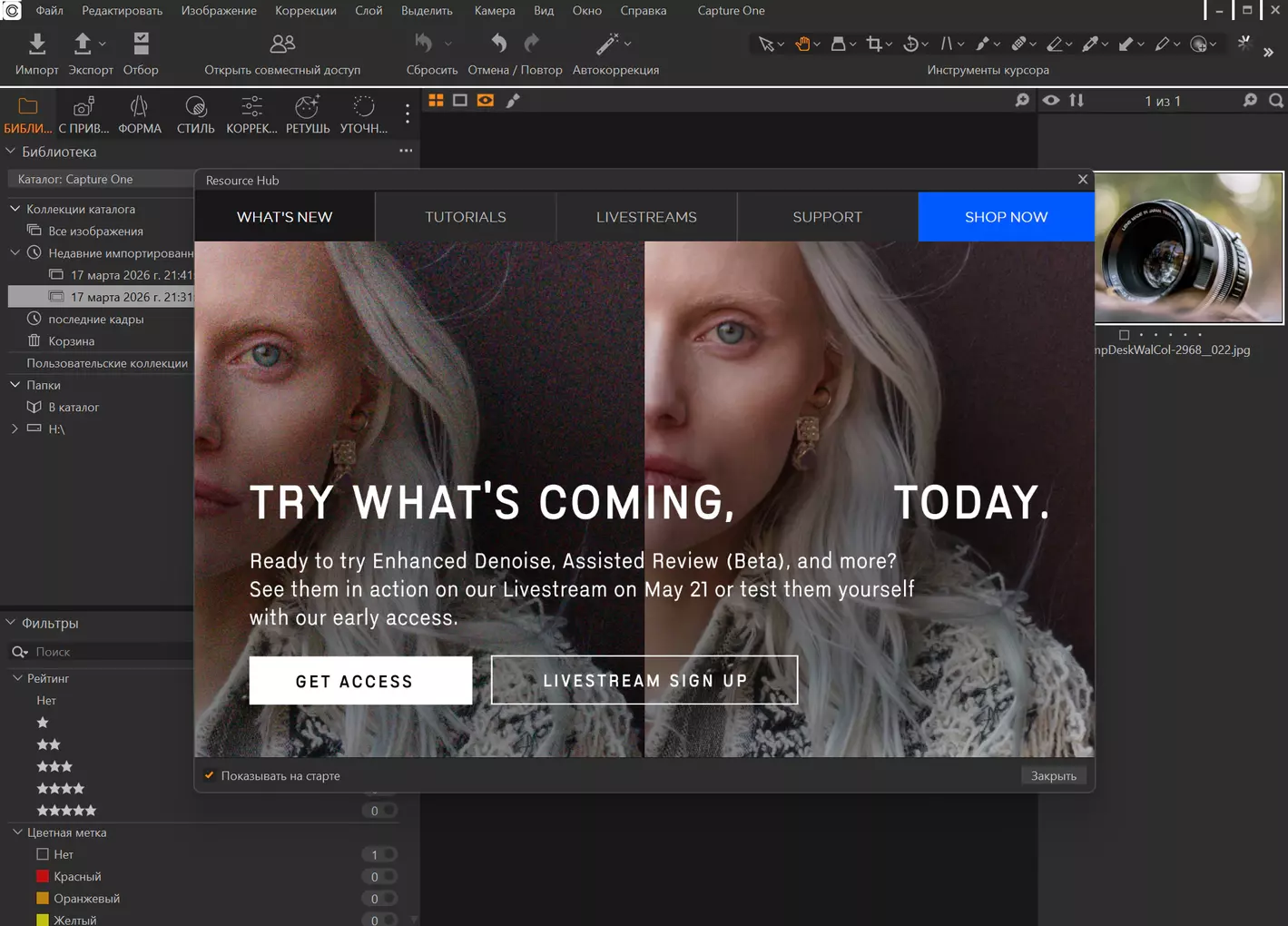The width and height of the screenshot is (1288, 926).
Task: Select the Draw Mask brush tool
Action: (x=982, y=44)
